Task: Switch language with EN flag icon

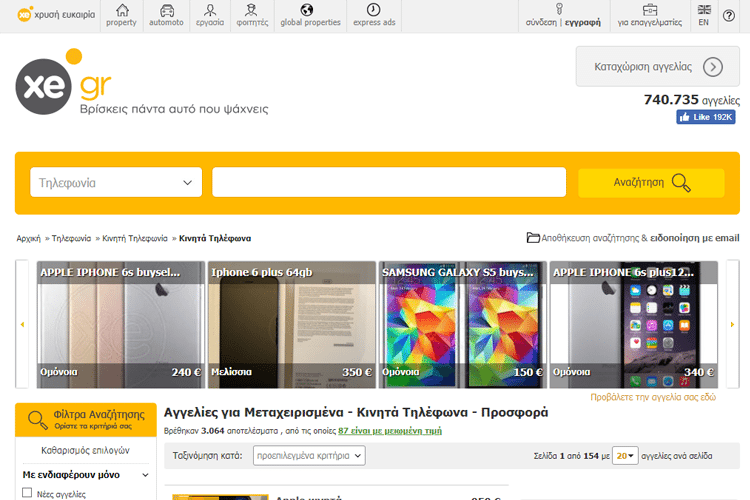Action: [x=704, y=10]
